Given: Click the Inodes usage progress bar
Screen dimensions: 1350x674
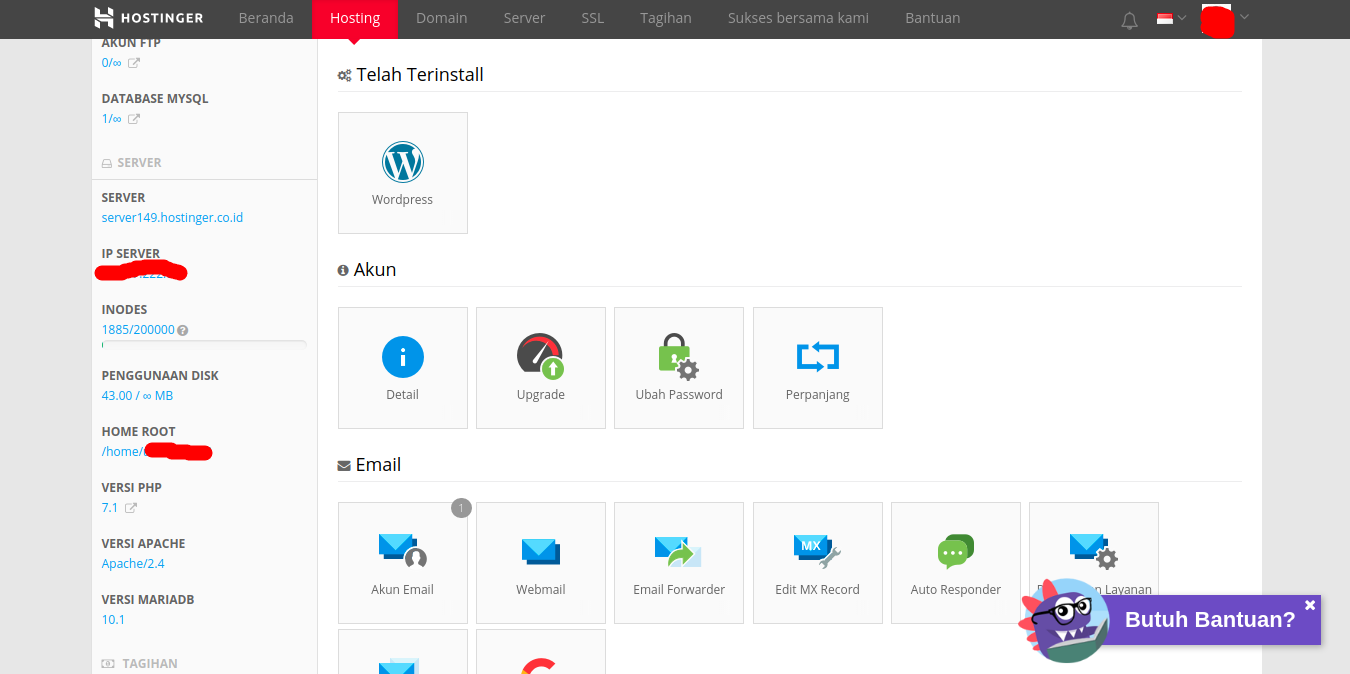Looking at the screenshot, I should [204, 344].
